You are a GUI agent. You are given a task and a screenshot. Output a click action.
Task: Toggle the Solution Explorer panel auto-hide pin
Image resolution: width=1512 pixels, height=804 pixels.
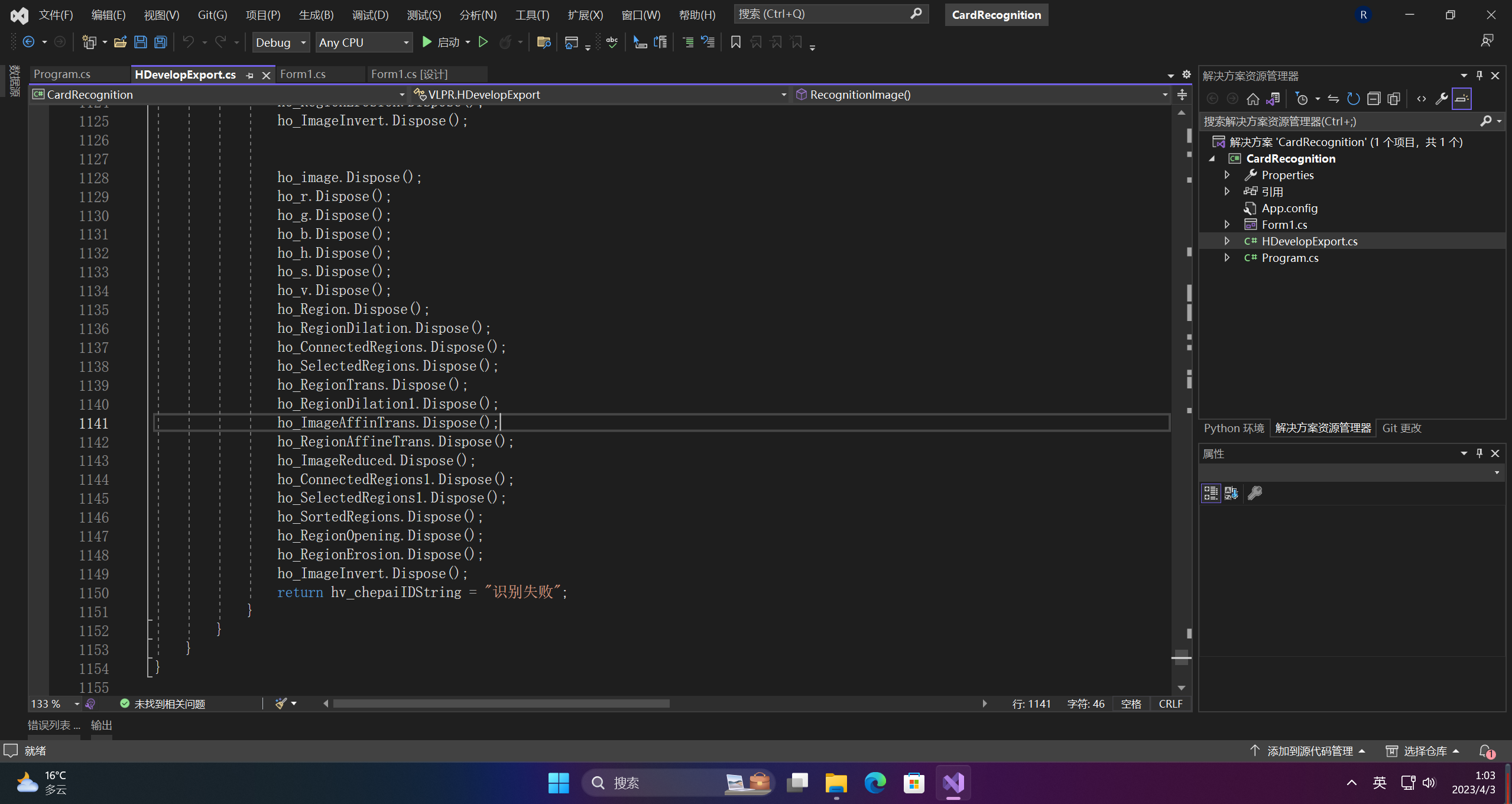1479,76
